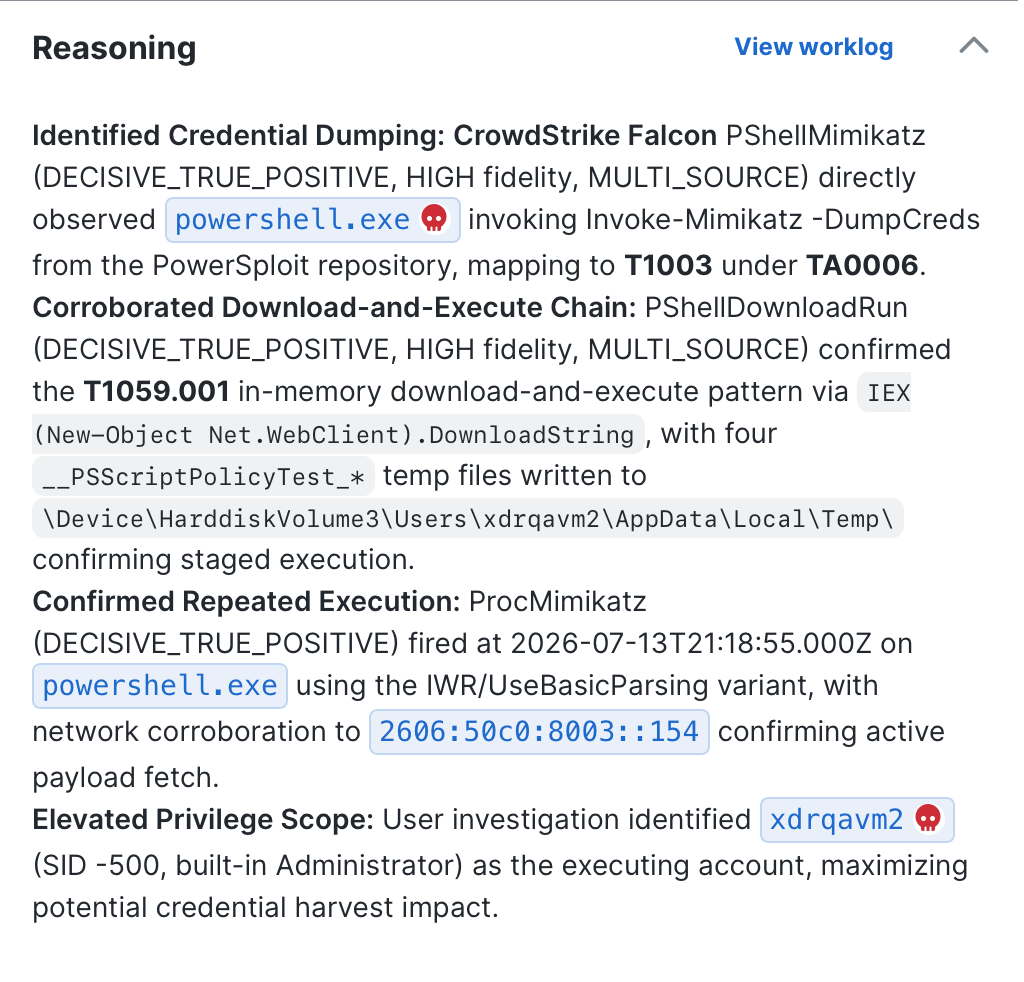This screenshot has height=982, width=1024.
Task: Collapse the Reasoning section chevron
Action: click(x=974, y=46)
